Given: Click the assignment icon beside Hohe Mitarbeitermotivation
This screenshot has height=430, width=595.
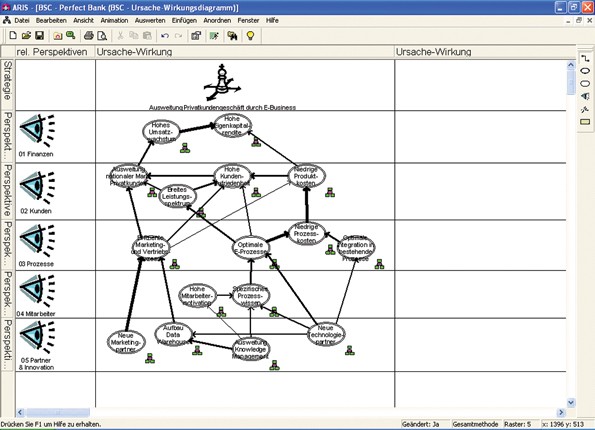Looking at the screenshot, I should (221, 312).
